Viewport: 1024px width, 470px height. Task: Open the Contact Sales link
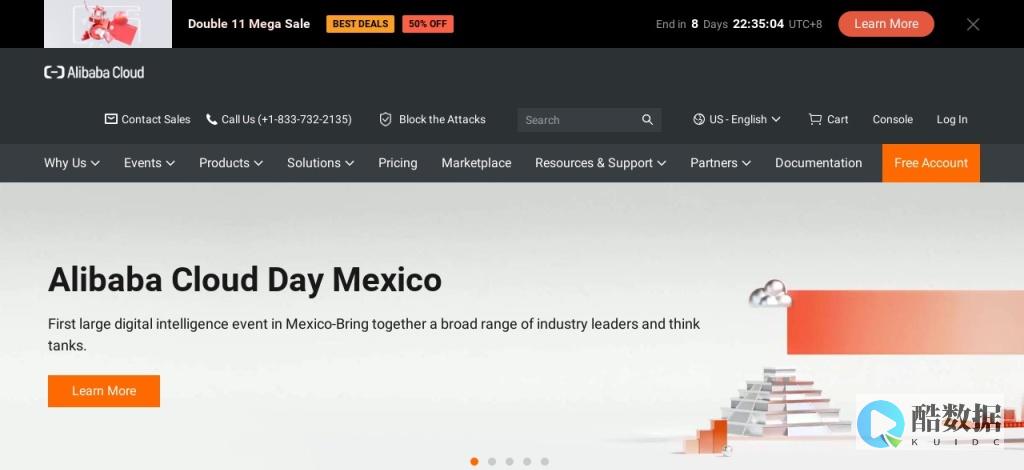pos(148,119)
